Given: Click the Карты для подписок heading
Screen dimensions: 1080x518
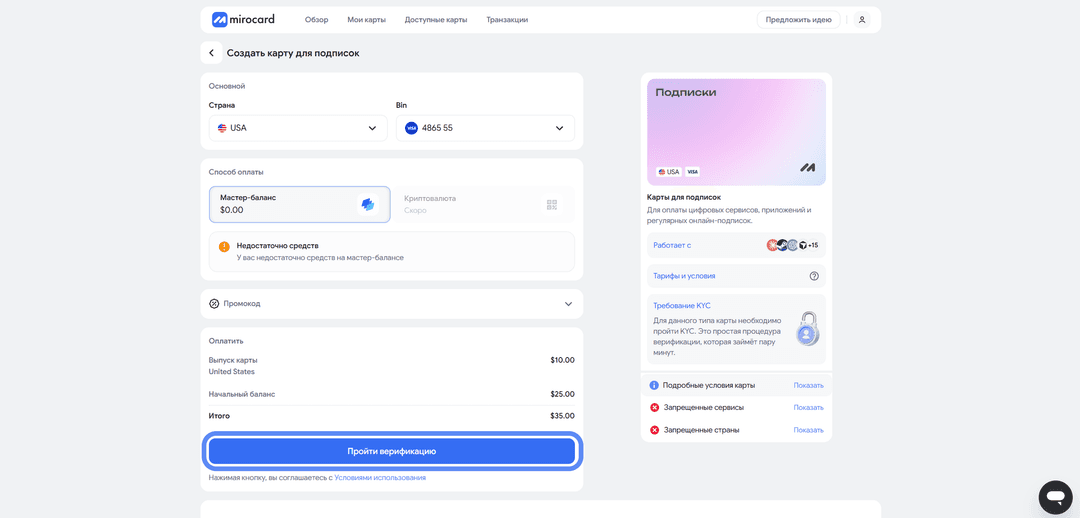Looking at the screenshot, I should pyautogui.click(x=684, y=197).
